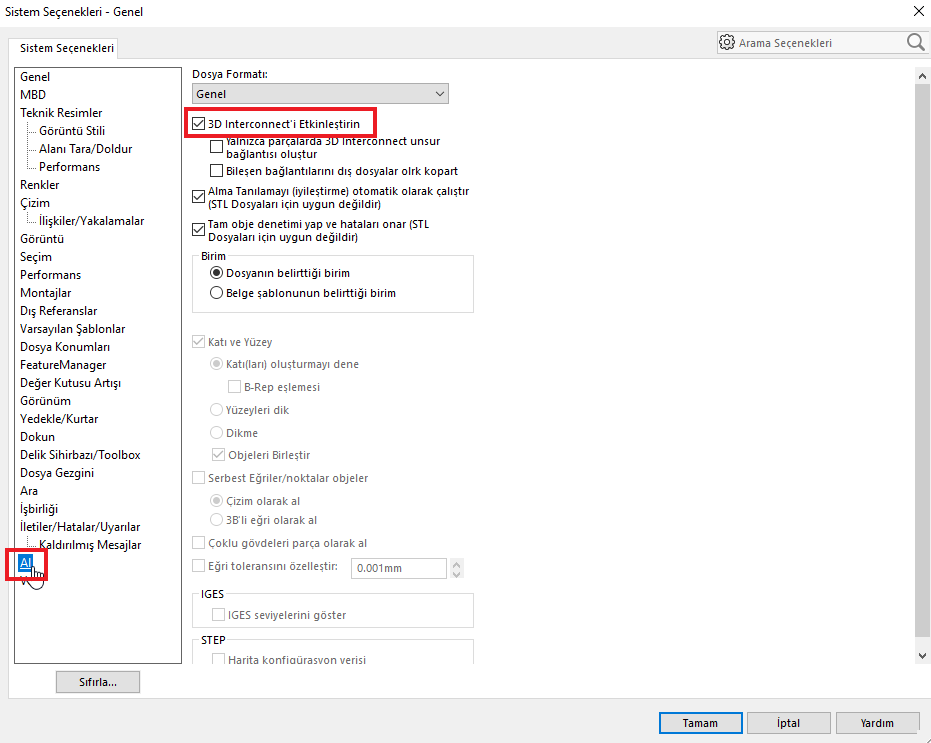Select Delik Sihirbazı/Toolbox category
Viewport: 931px width, 743px height.
pos(80,455)
